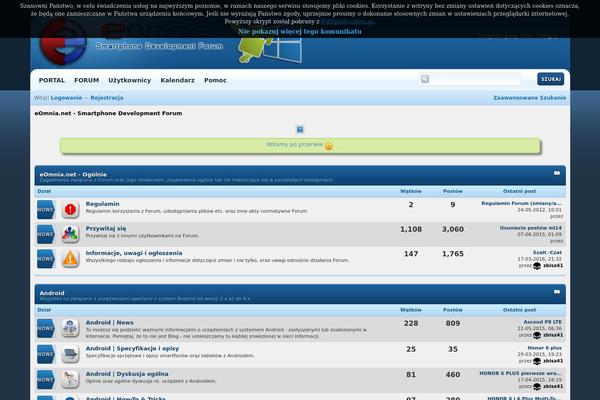Open the Rejestracja link
The height and width of the screenshot is (400, 600).
coord(107,98)
